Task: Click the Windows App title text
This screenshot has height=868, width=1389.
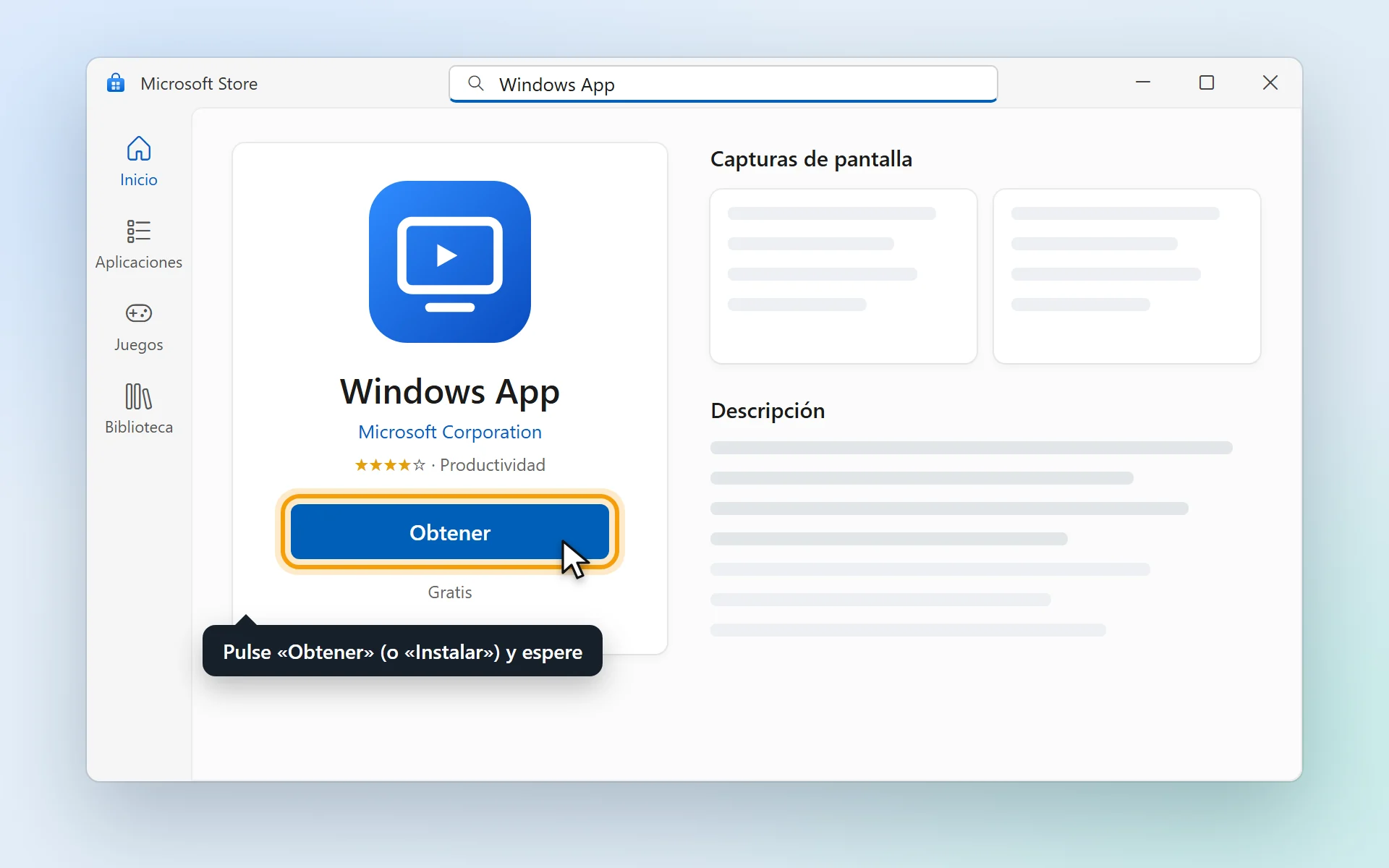Action: [450, 393]
